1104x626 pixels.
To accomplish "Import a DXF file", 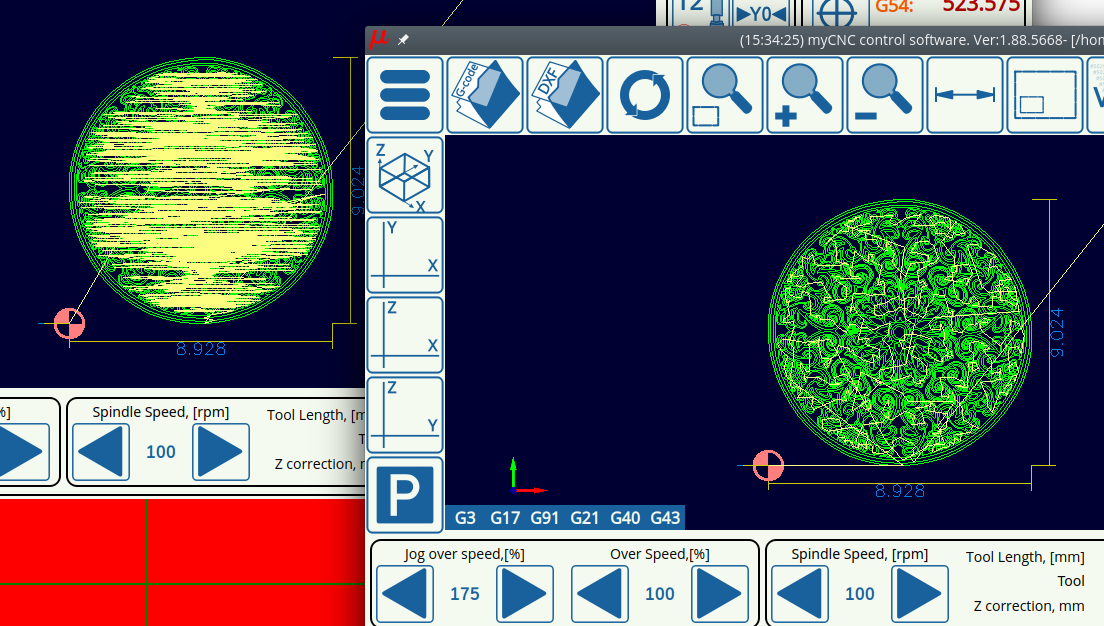I will point(565,95).
